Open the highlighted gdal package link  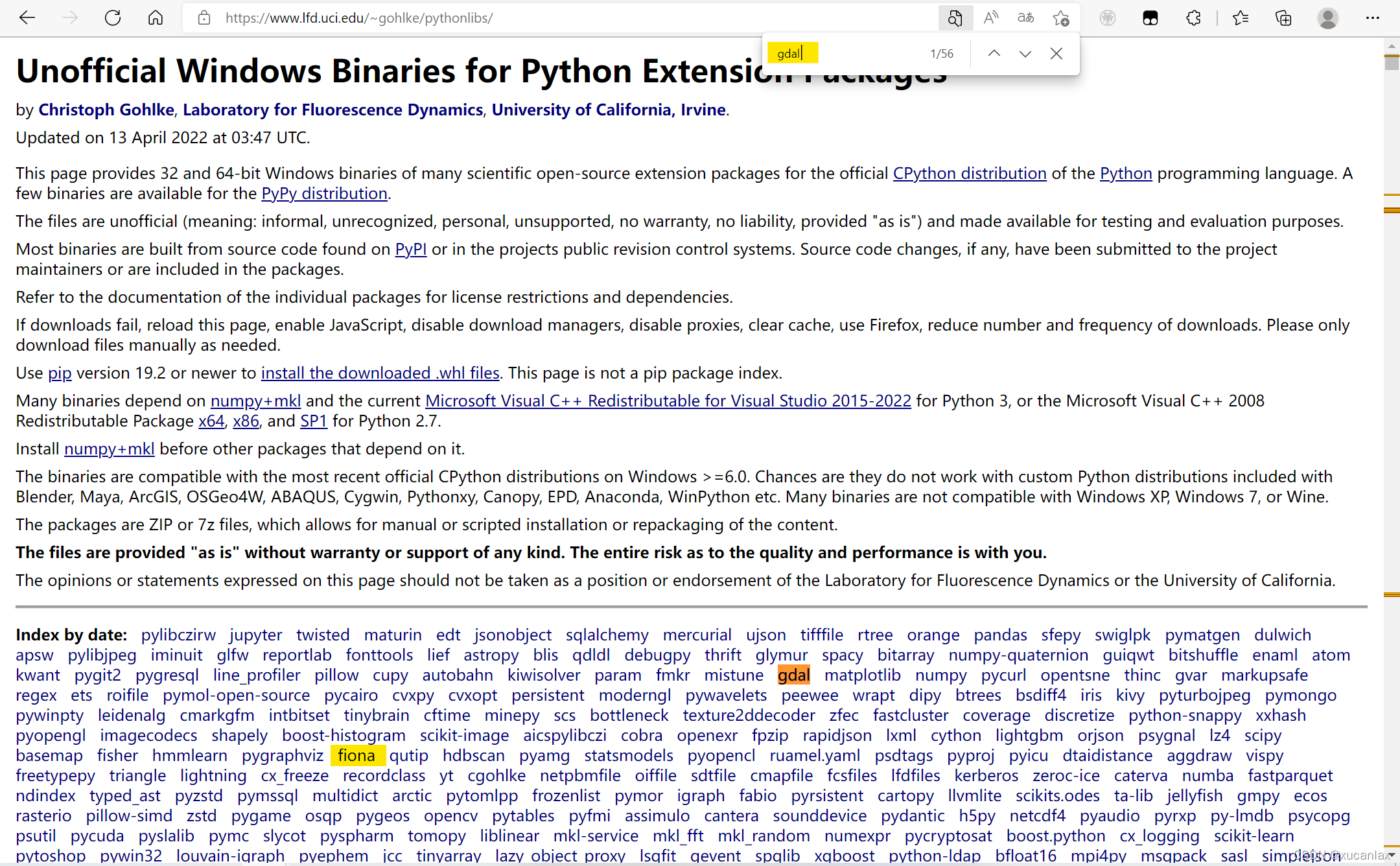coord(793,675)
